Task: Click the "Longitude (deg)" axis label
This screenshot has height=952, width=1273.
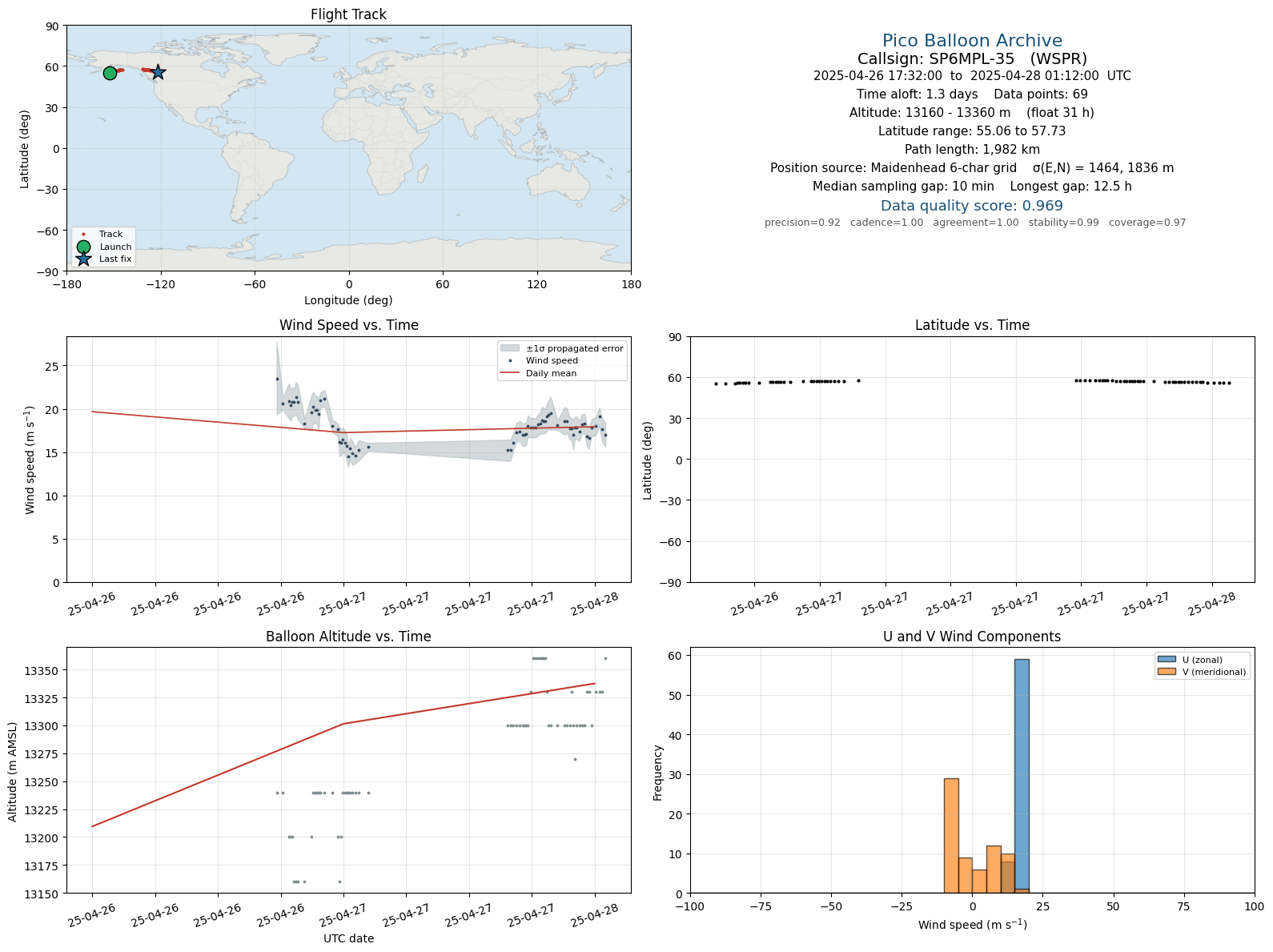Action: (348, 300)
